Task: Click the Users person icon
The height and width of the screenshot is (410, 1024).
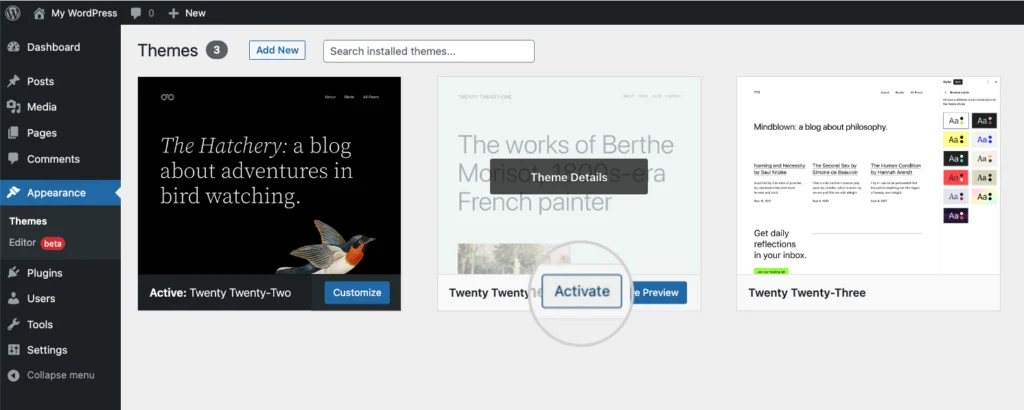Action: [14, 298]
